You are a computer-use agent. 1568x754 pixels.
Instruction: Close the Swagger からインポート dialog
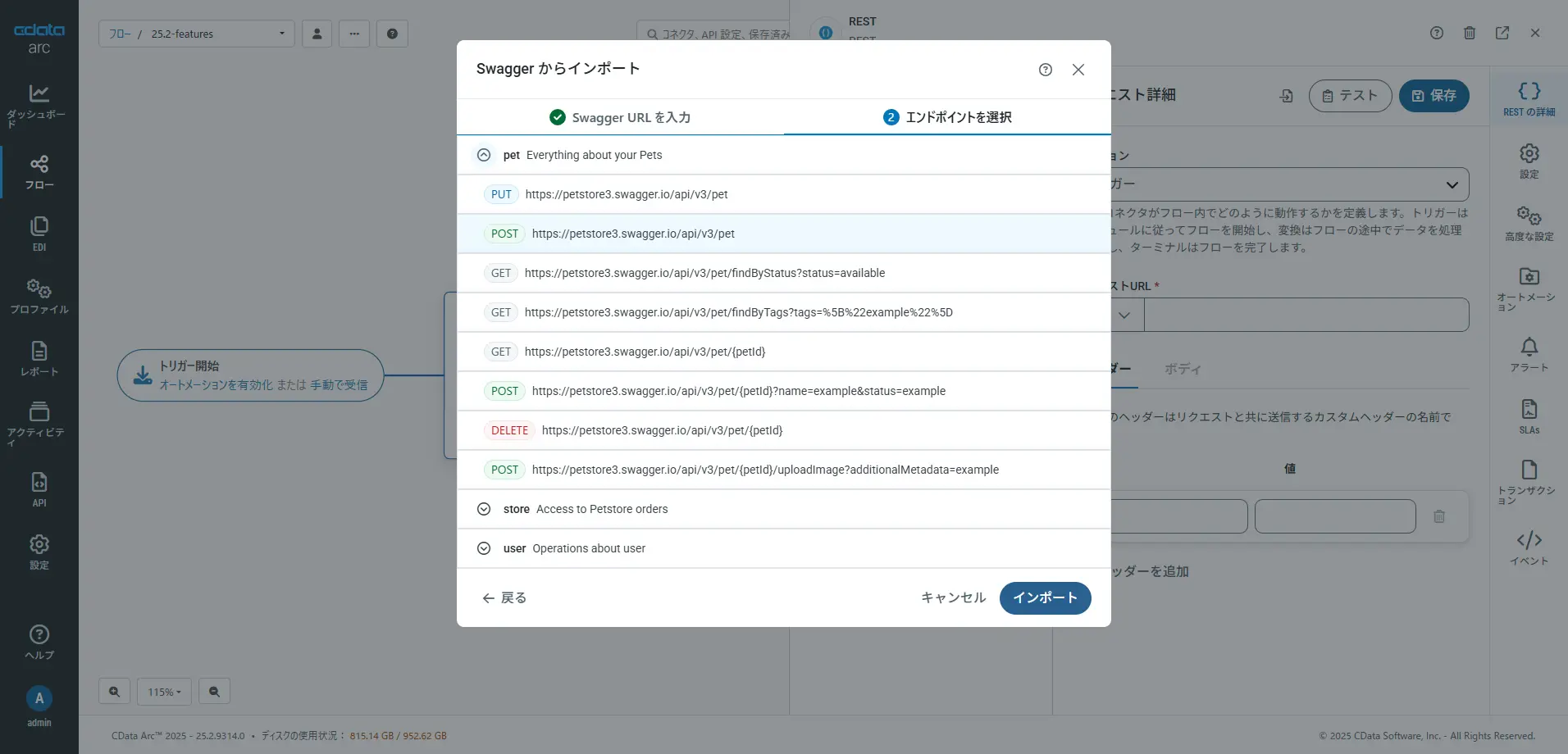[x=1078, y=70]
